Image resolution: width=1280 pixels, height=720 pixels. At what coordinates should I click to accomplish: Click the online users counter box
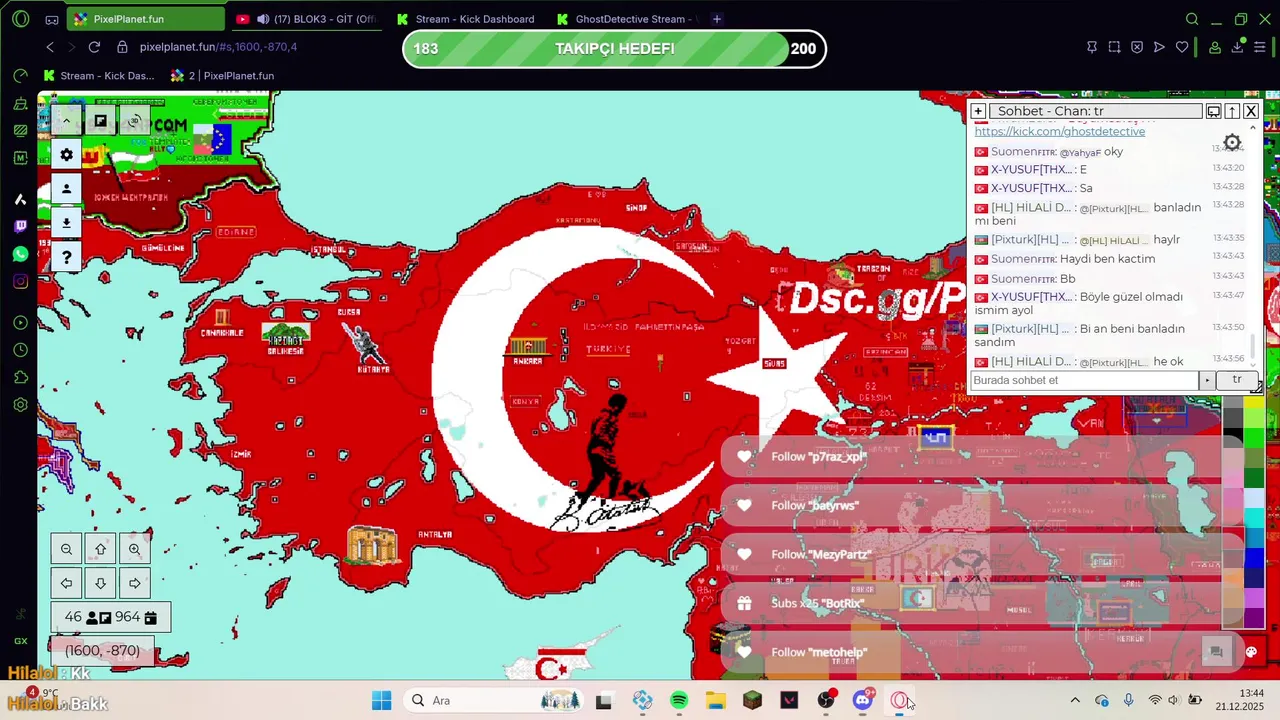tap(110, 617)
